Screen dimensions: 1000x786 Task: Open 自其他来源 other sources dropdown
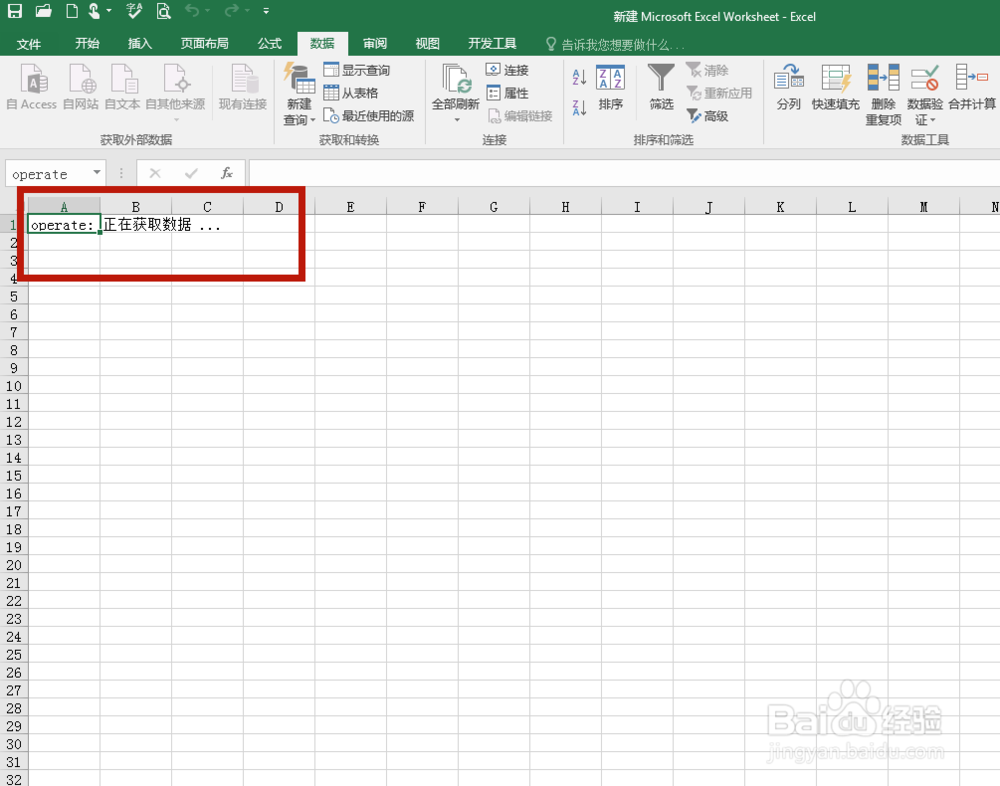tap(175, 91)
